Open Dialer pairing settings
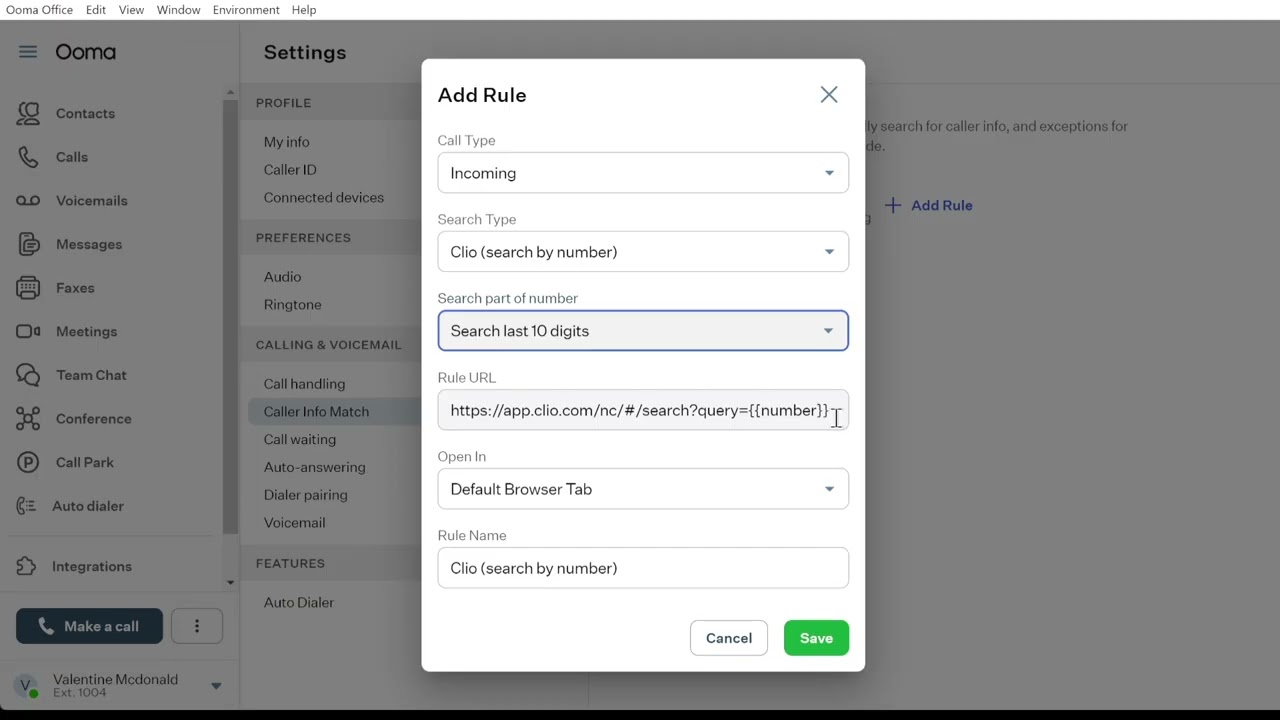The width and height of the screenshot is (1280, 720). (305, 495)
